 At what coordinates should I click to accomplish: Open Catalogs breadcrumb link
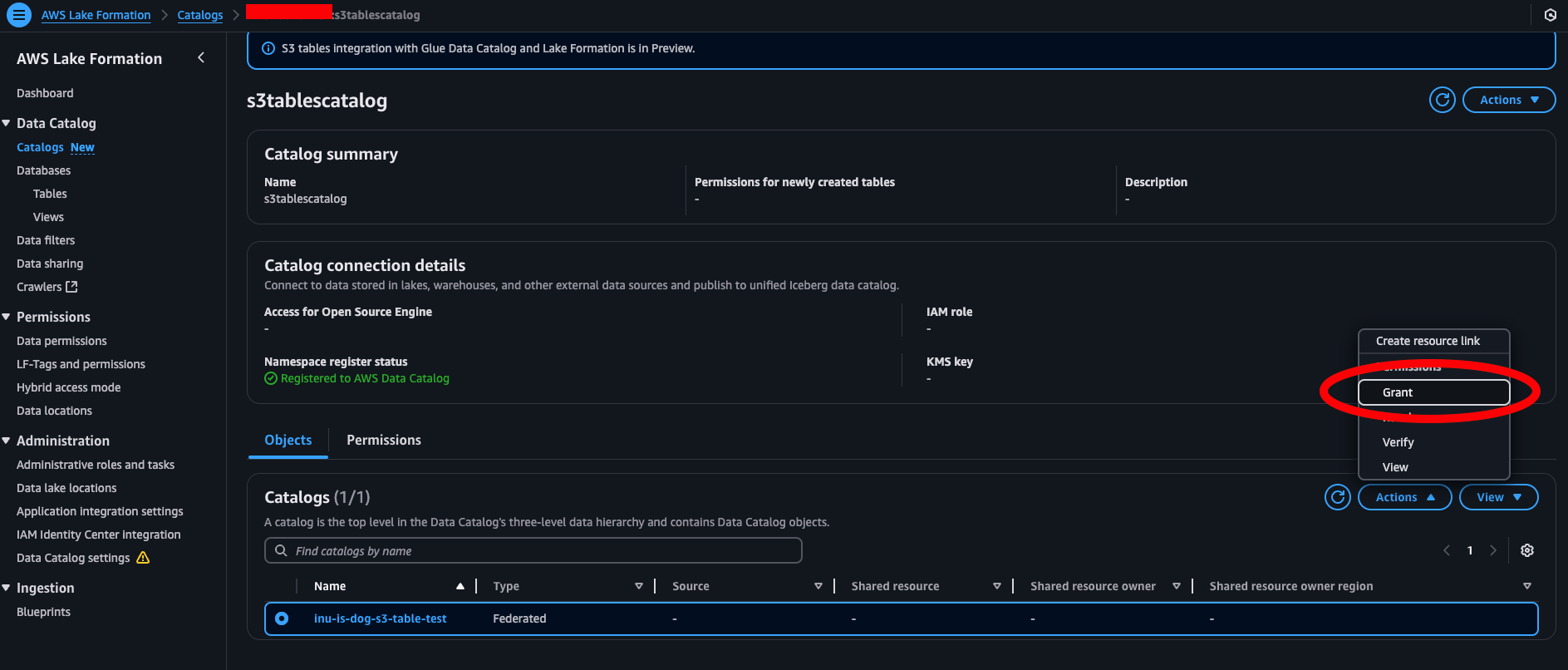[x=200, y=15]
